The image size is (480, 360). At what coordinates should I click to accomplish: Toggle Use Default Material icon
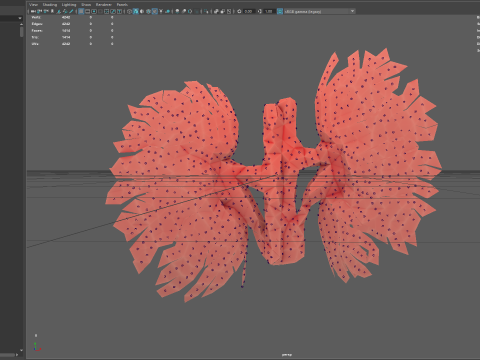142,11
